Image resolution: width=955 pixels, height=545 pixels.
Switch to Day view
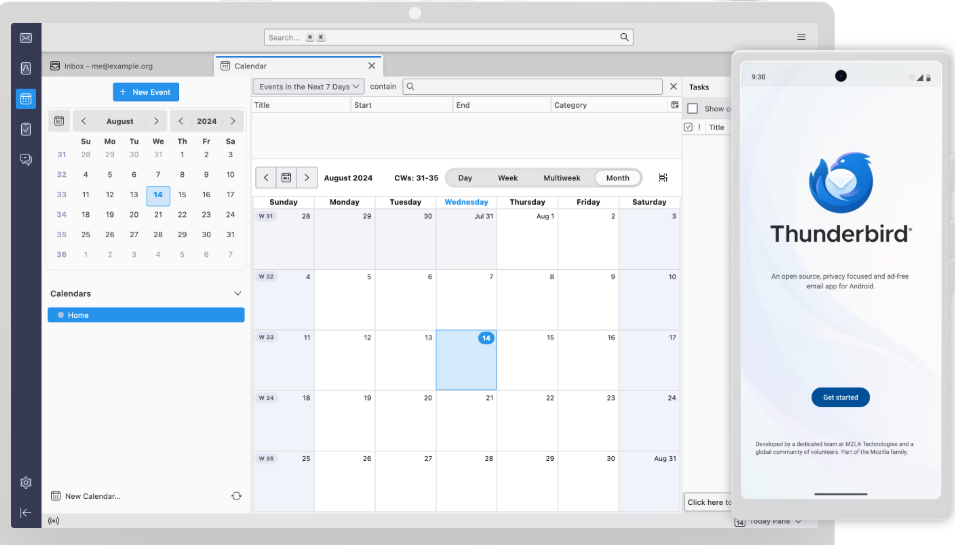(465, 178)
